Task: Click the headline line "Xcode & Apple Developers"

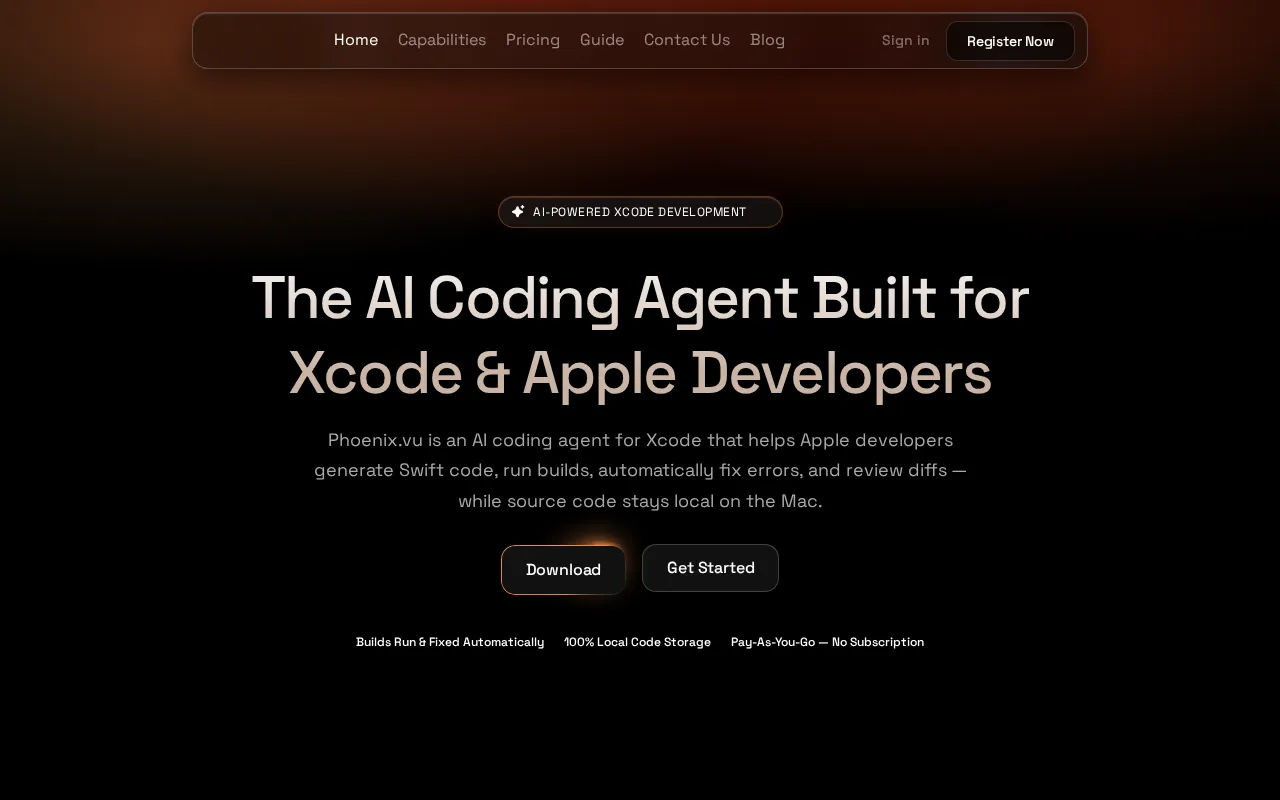Action: click(x=640, y=373)
